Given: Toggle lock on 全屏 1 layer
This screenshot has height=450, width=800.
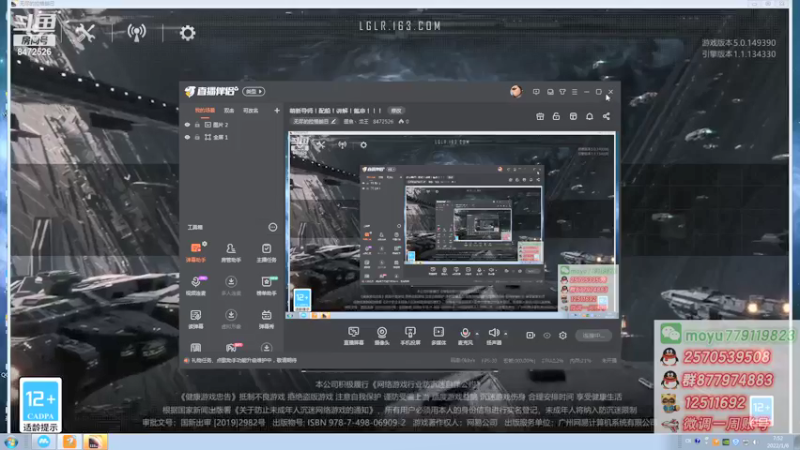Looking at the screenshot, I should click(x=197, y=137).
